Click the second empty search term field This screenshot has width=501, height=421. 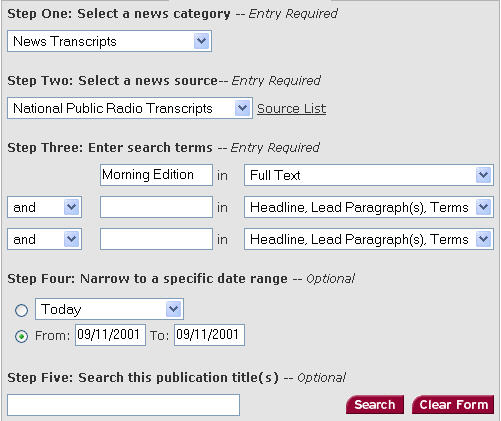(x=156, y=207)
